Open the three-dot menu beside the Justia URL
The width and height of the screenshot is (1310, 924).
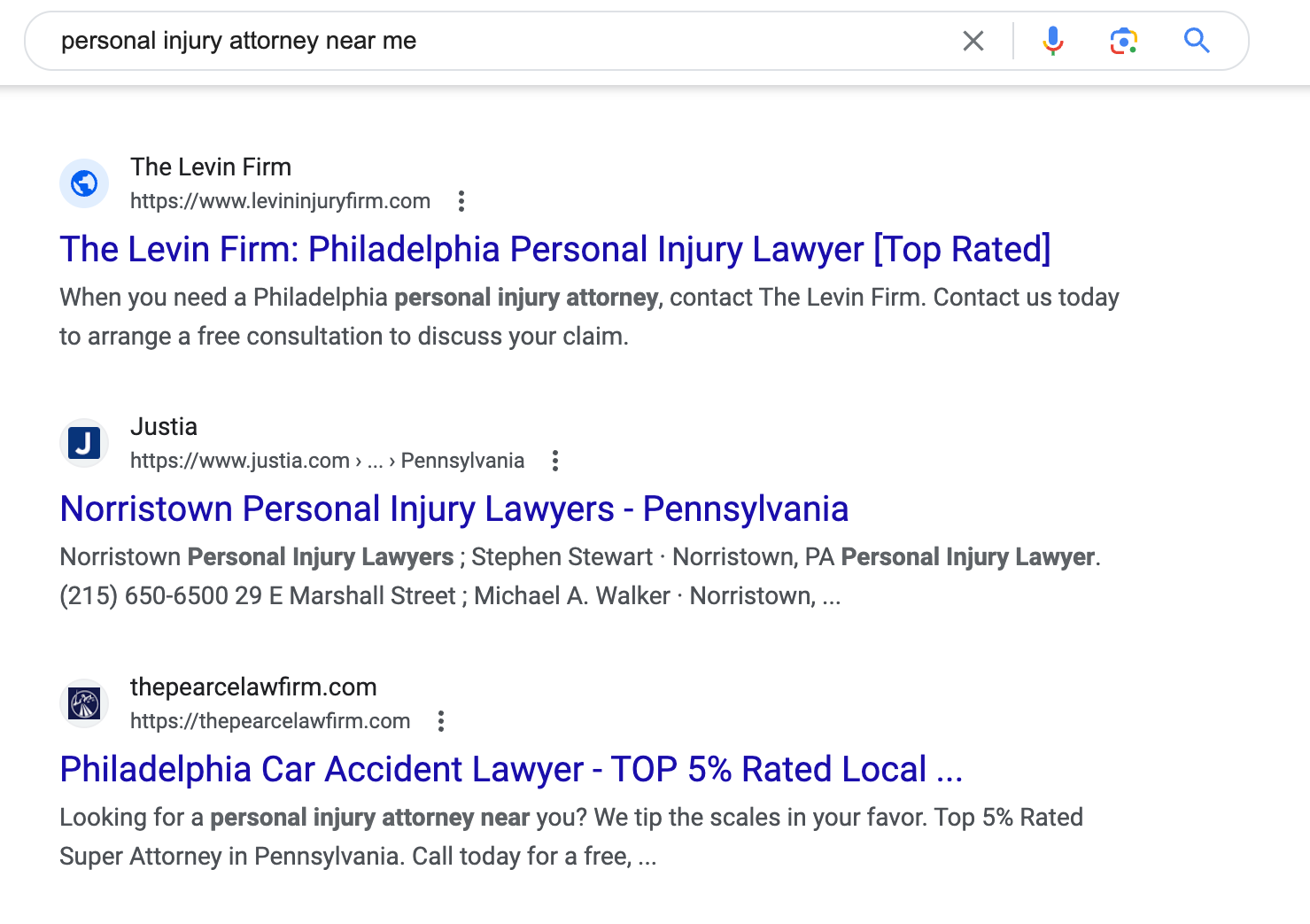point(555,461)
